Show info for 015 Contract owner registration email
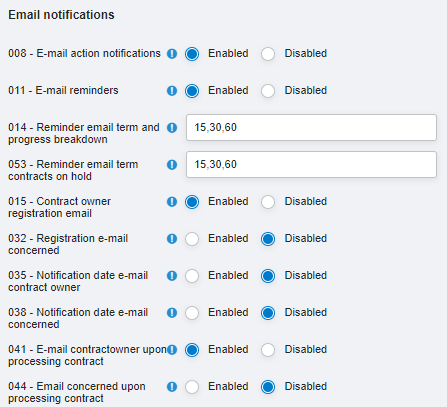The image size is (447, 407). click(x=172, y=202)
